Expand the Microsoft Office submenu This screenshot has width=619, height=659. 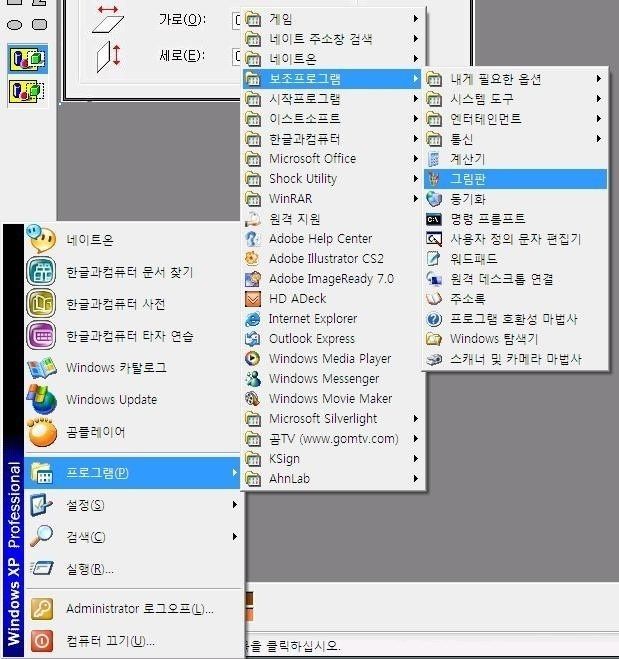tap(416, 158)
